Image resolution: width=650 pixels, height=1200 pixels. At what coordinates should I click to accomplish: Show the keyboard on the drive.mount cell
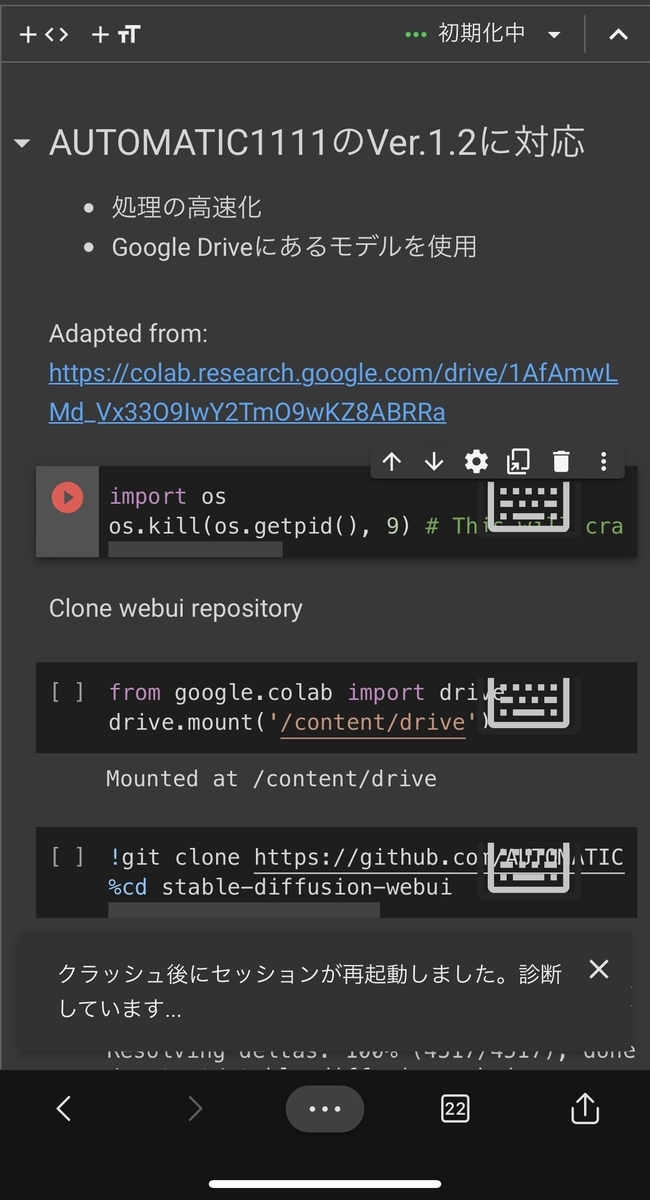(529, 701)
